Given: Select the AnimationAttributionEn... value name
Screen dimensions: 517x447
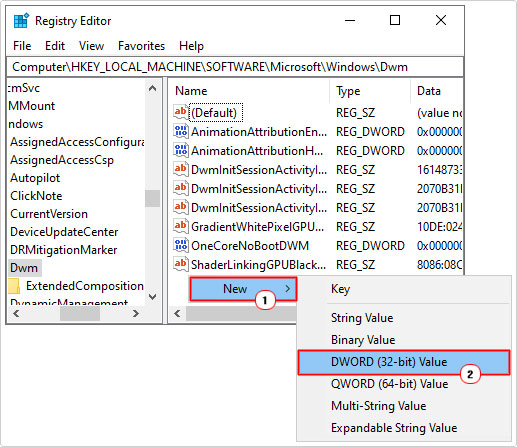Looking at the screenshot, I should (259, 132).
